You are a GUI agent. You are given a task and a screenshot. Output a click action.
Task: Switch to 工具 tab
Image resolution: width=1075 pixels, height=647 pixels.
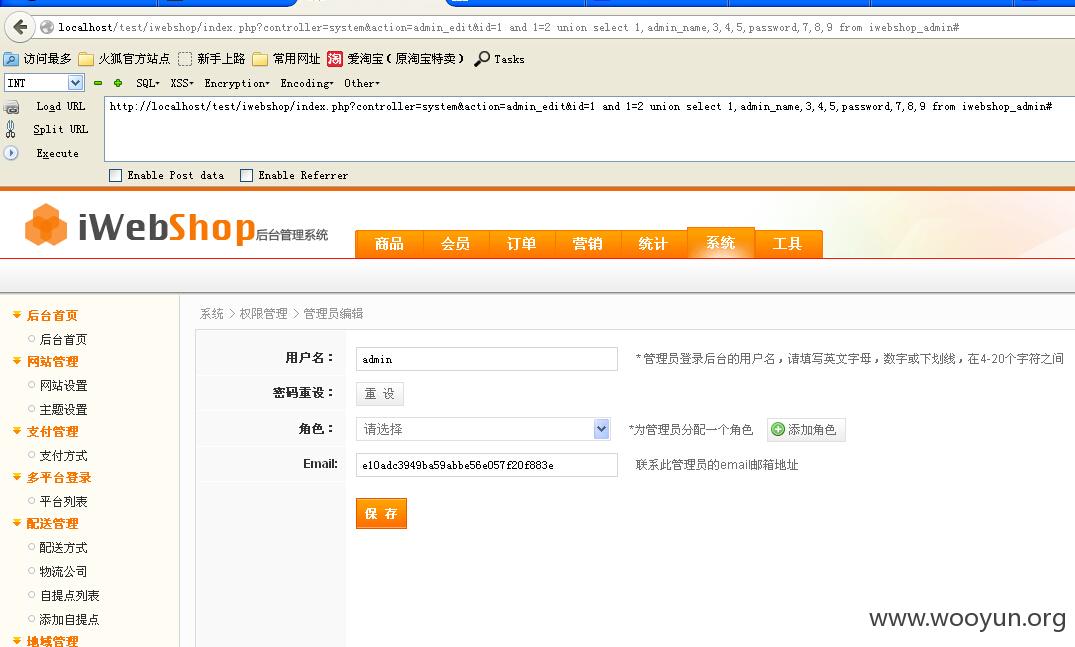pos(787,244)
